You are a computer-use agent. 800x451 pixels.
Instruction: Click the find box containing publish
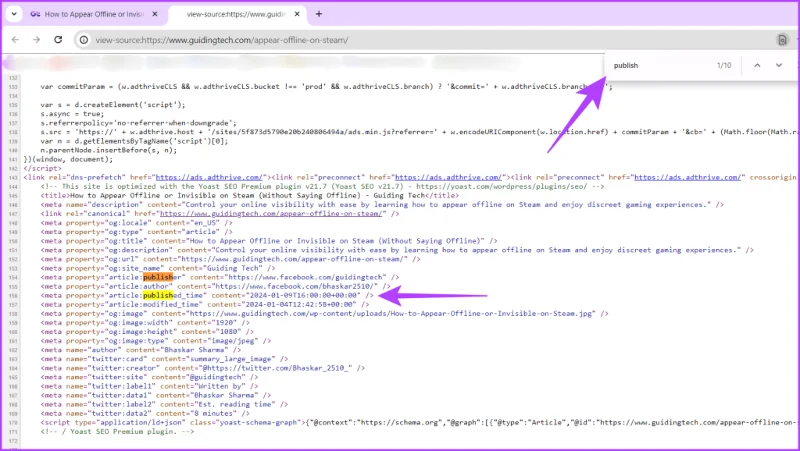(661, 65)
